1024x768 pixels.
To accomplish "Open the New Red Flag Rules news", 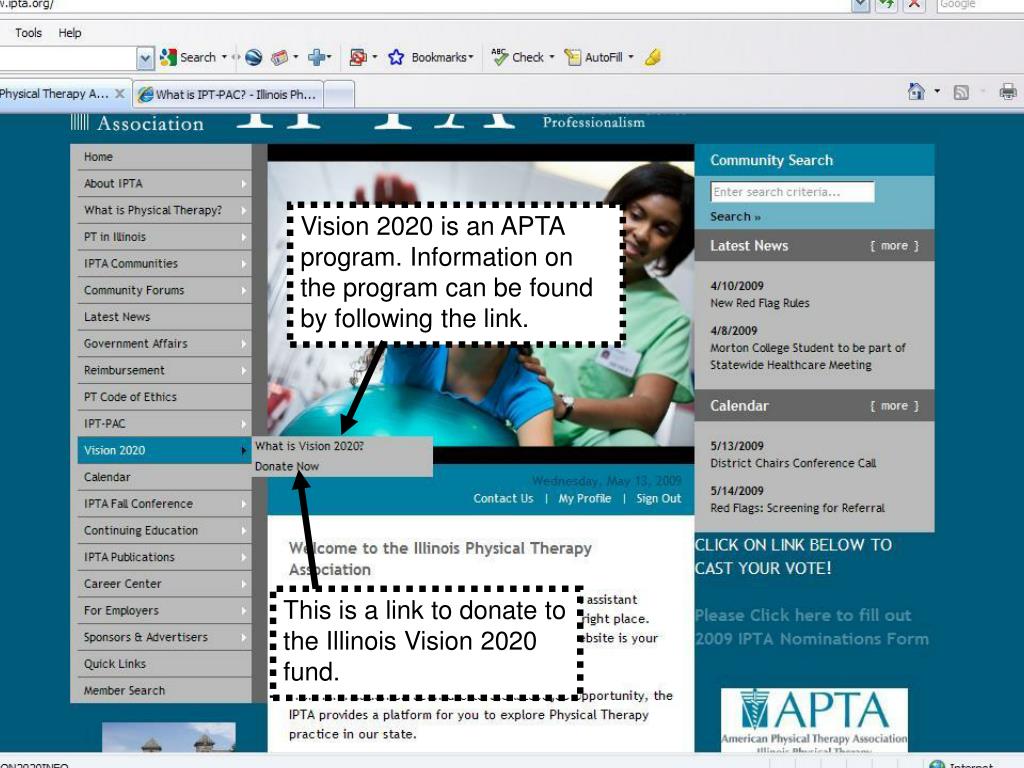I will pos(760,303).
